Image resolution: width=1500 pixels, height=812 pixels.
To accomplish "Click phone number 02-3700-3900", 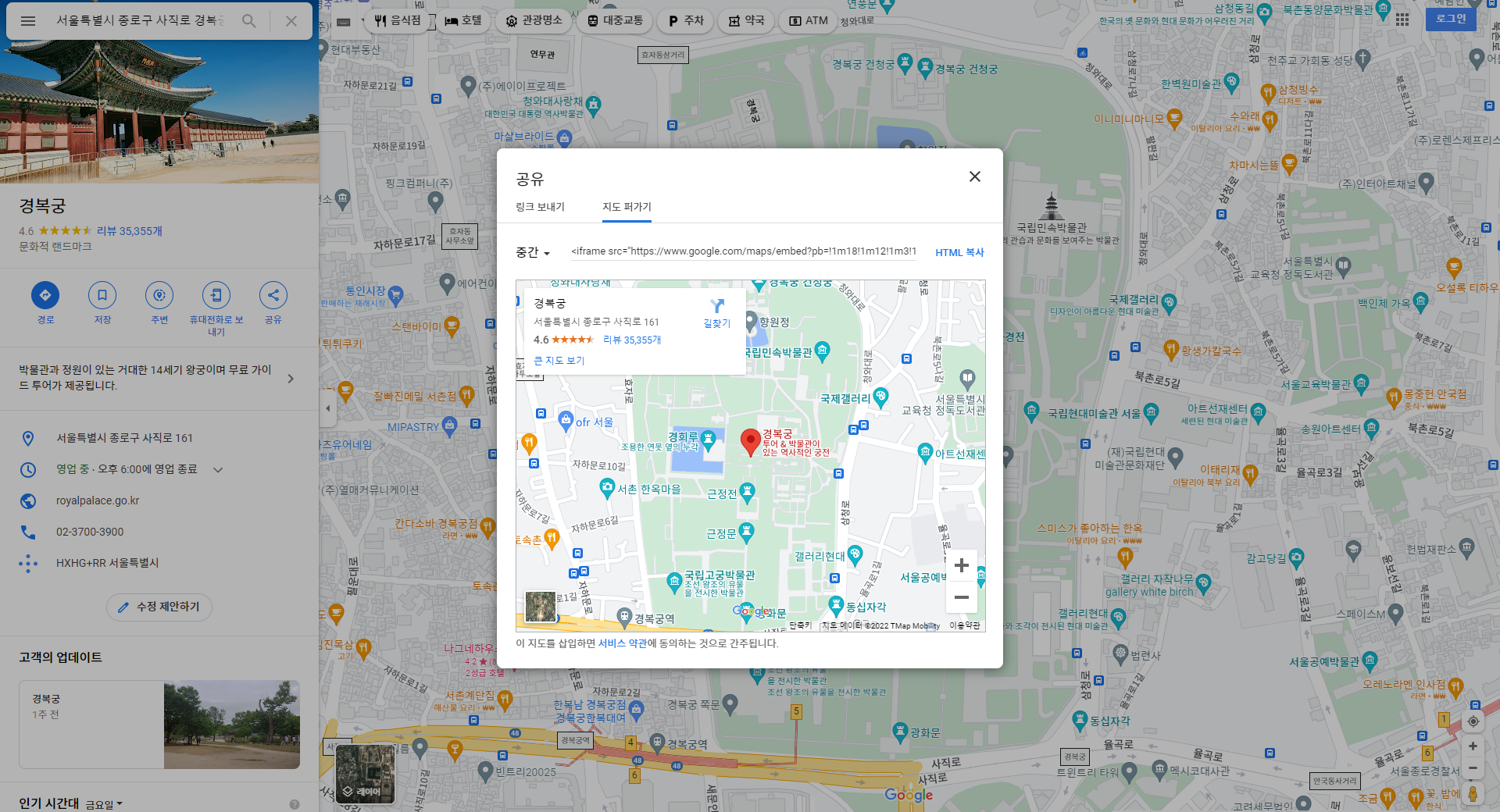I will [x=90, y=532].
